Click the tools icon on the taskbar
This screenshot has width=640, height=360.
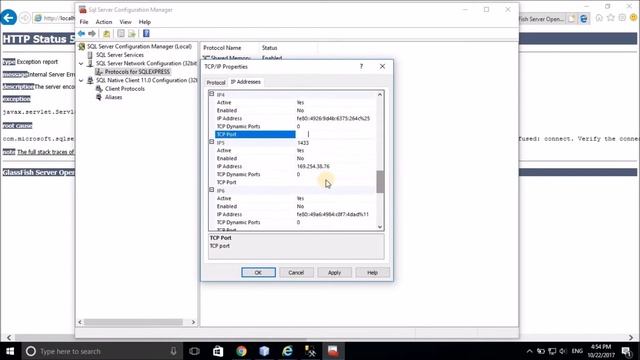point(310,351)
